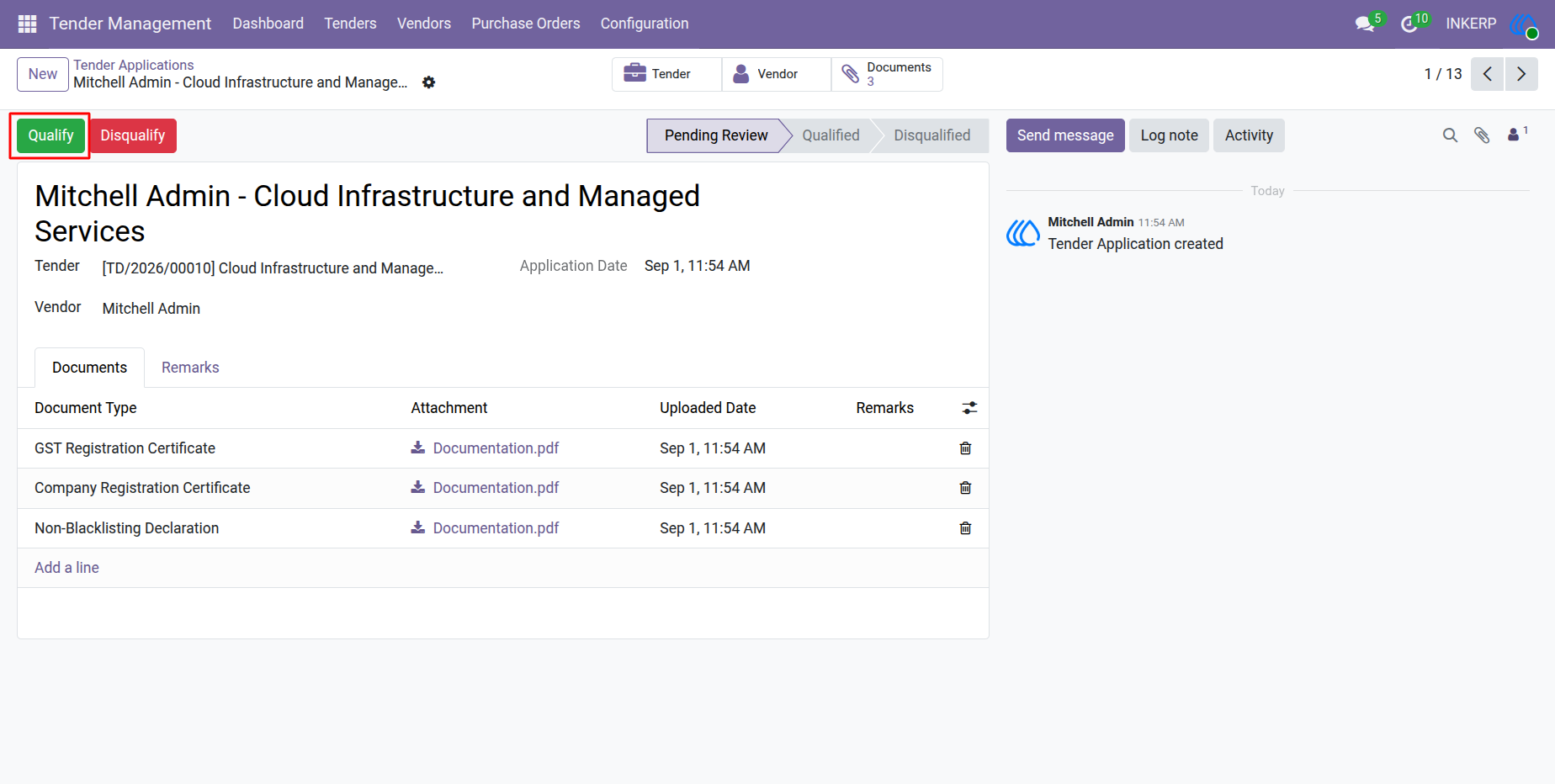Open the user avatar menu at top right
Screen dimensions: 1555x784
[1524, 24]
